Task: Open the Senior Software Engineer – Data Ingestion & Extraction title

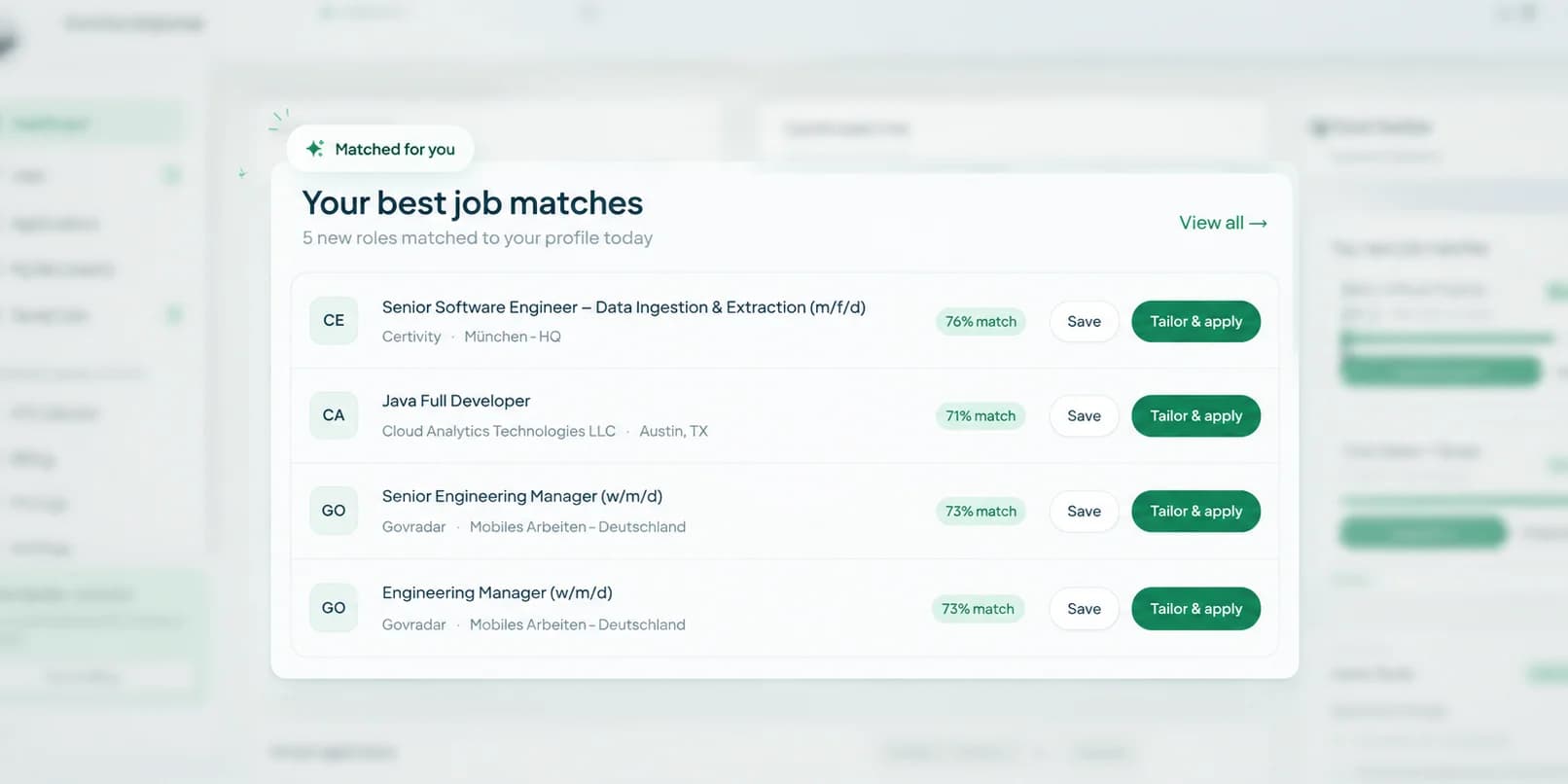Action: [624, 307]
